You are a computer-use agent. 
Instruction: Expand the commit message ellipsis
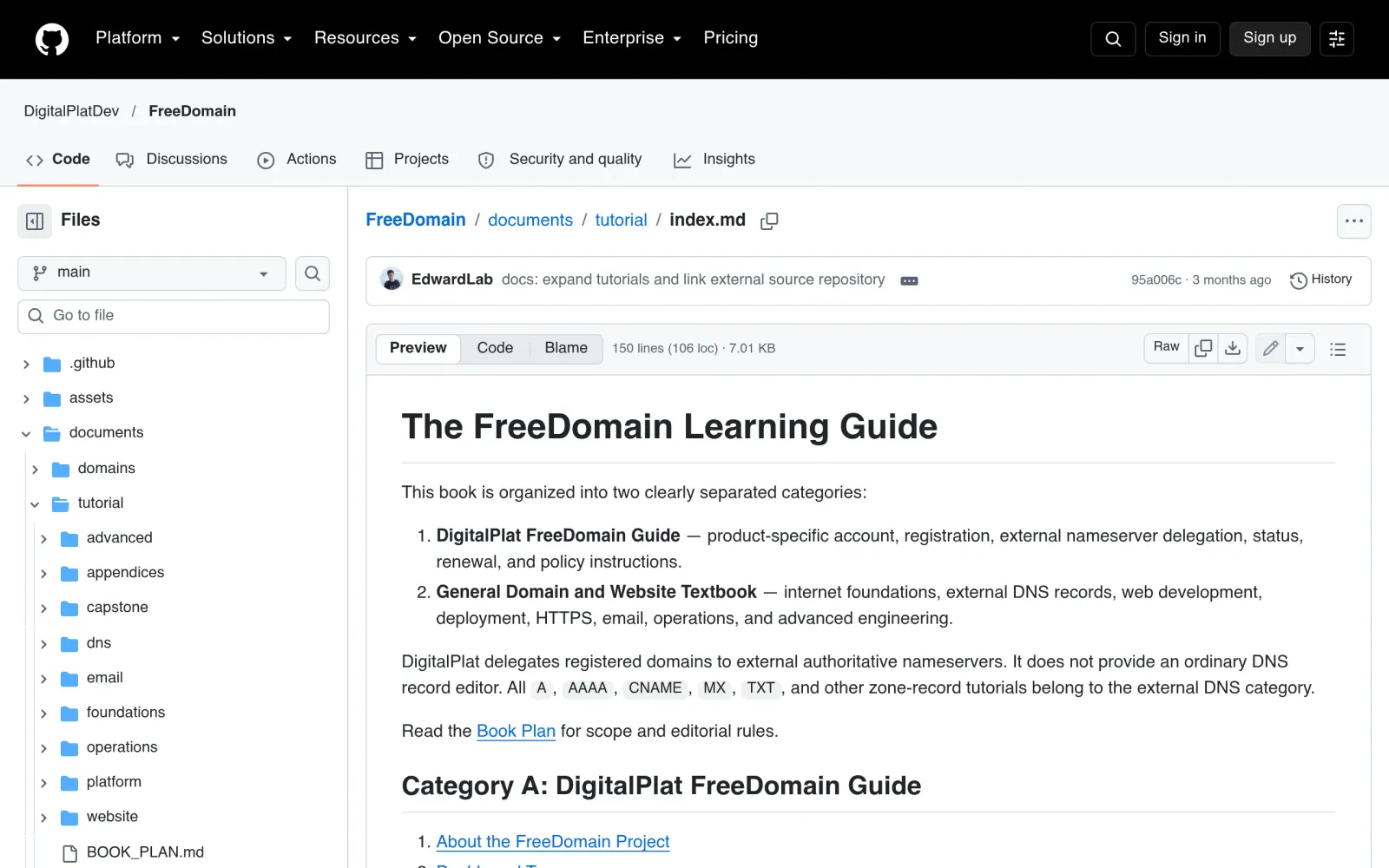point(909,281)
